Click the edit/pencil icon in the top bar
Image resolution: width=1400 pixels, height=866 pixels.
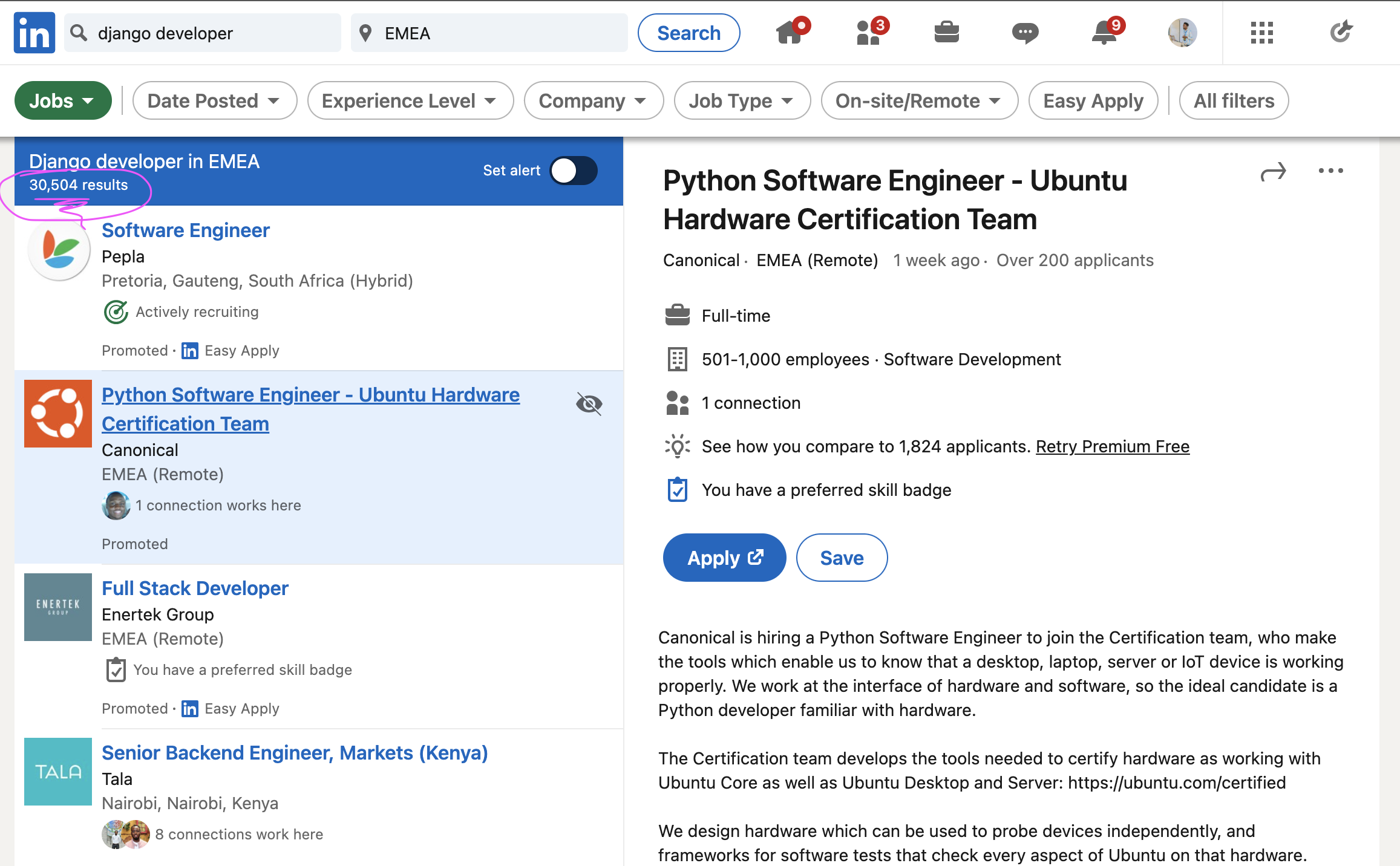(1341, 33)
